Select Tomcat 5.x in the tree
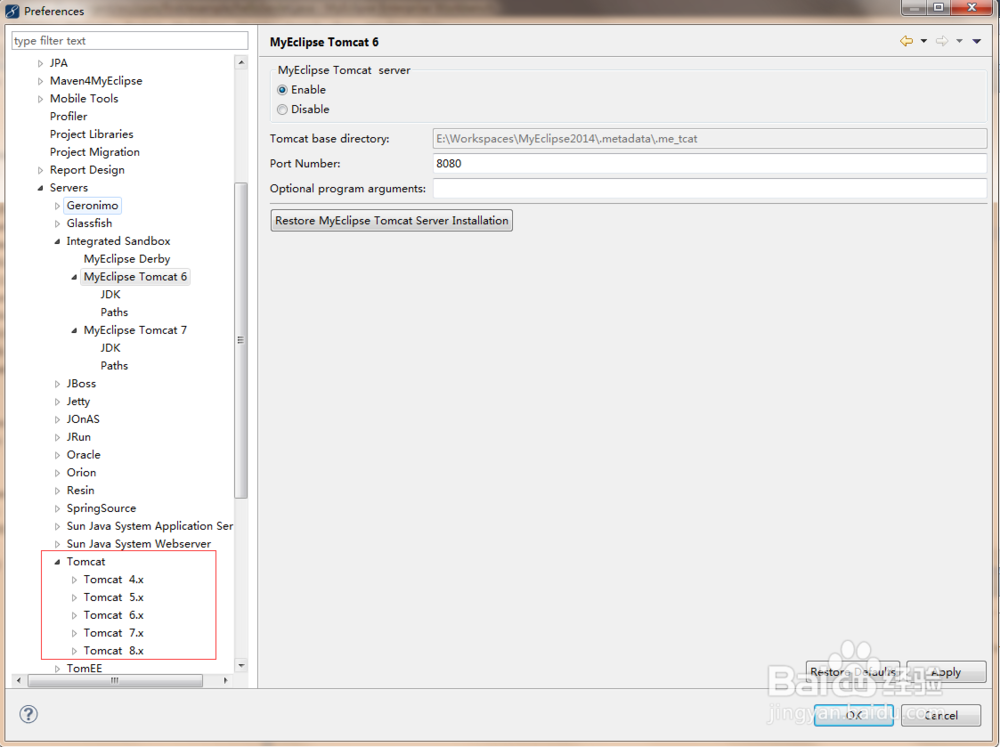The image size is (1000, 747). [114, 598]
